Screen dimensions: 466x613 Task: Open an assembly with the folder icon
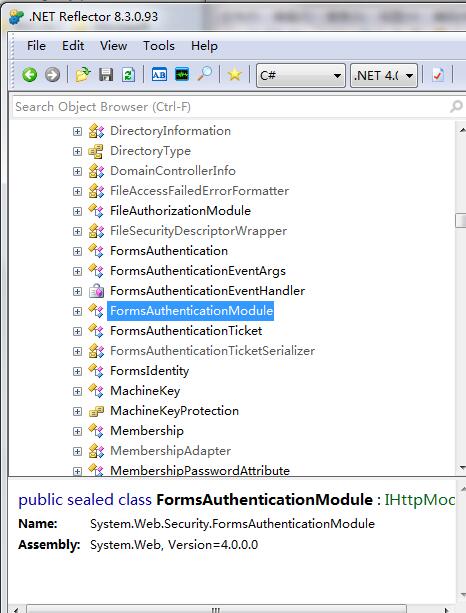(83, 74)
